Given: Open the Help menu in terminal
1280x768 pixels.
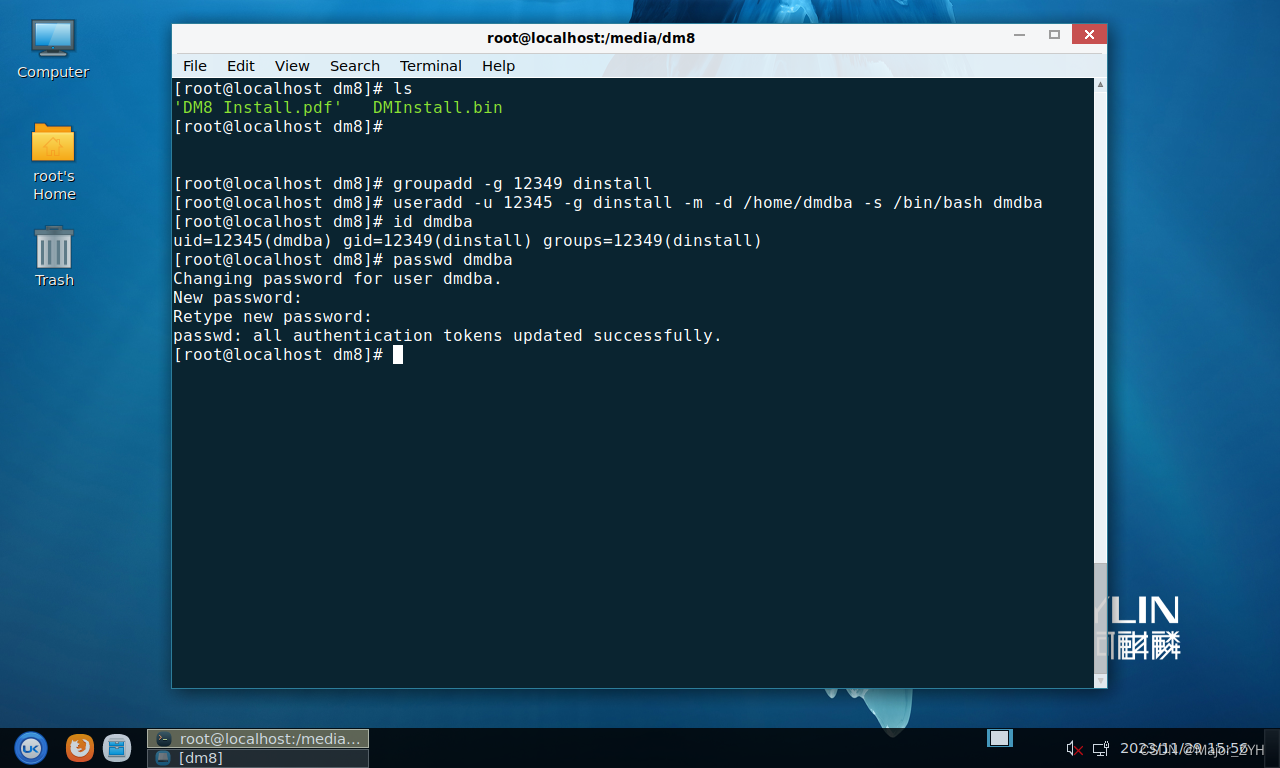Looking at the screenshot, I should [x=498, y=66].
